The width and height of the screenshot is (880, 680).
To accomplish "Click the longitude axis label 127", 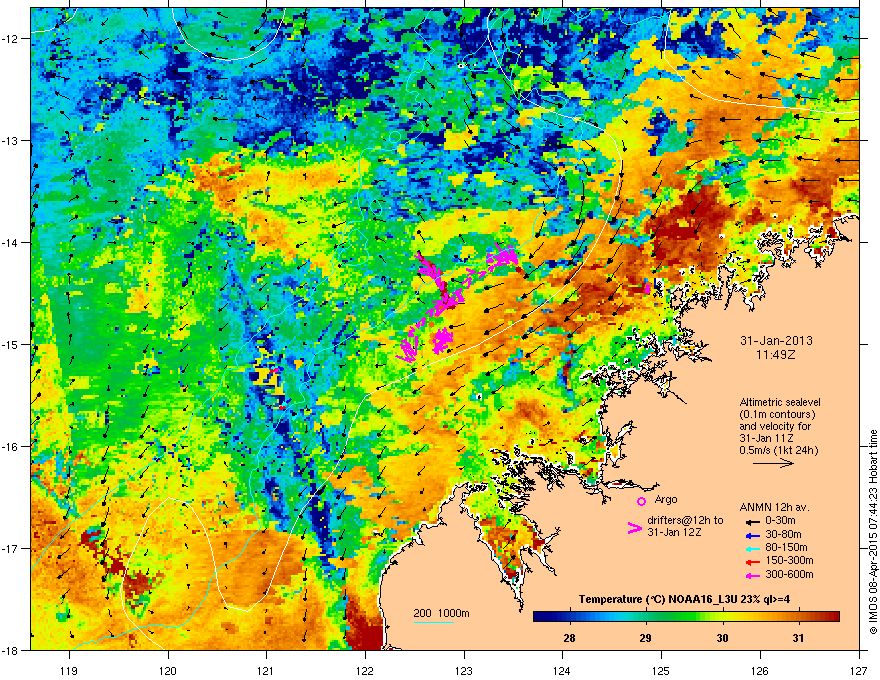I will tap(859, 670).
